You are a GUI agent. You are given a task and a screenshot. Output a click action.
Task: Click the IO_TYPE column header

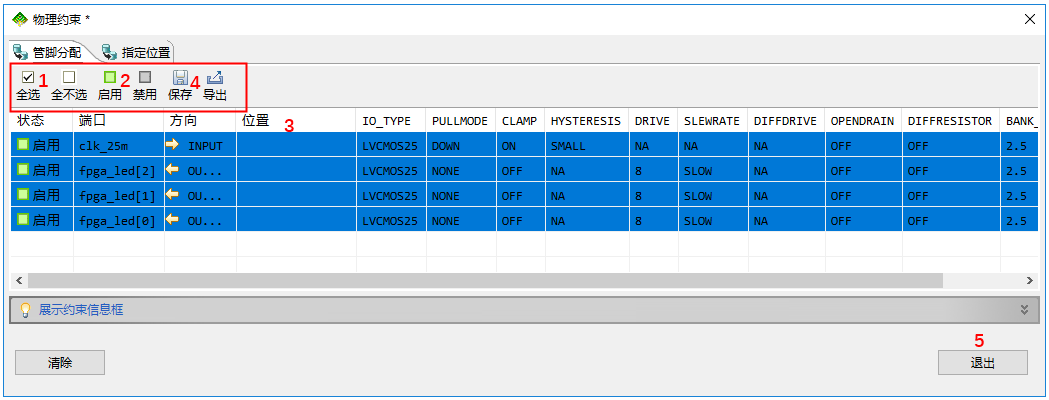pos(387,121)
